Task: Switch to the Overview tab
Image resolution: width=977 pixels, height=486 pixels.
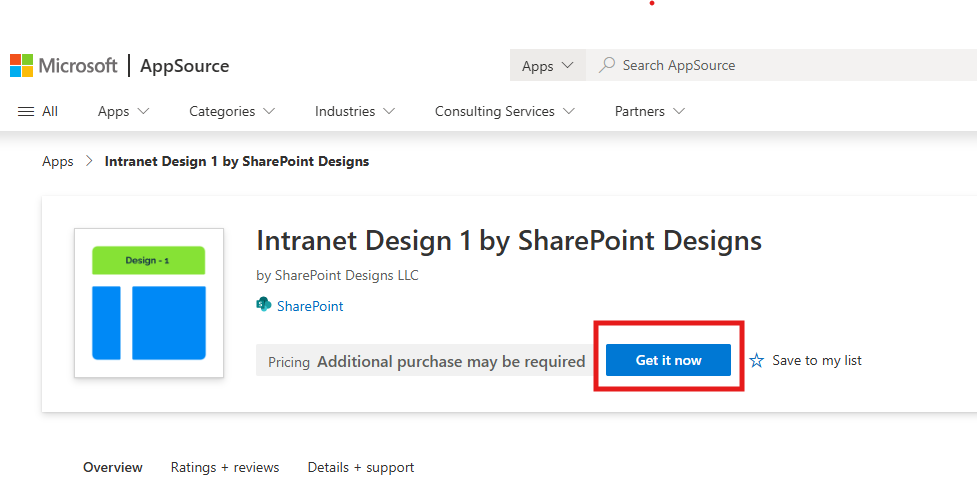Action: (x=113, y=467)
